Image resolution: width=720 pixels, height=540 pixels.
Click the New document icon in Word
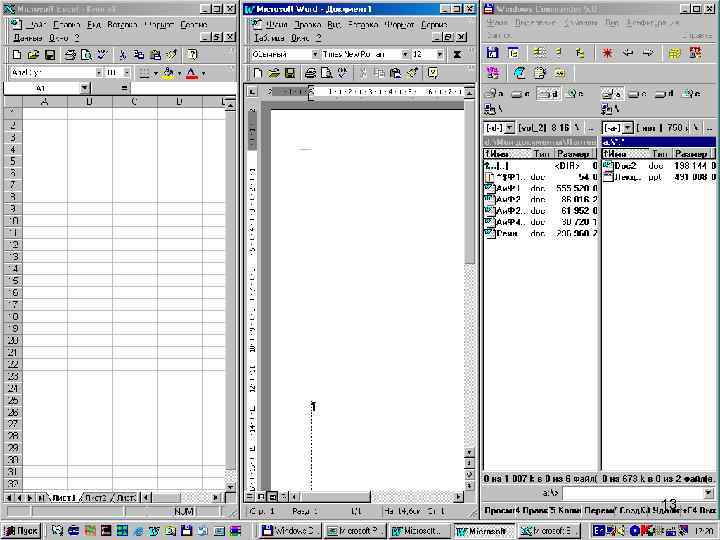click(258, 73)
